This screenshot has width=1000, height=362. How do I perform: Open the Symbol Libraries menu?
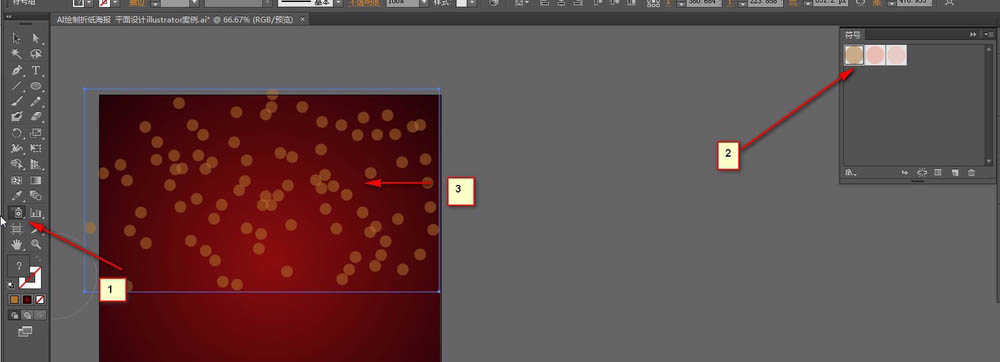click(x=851, y=172)
